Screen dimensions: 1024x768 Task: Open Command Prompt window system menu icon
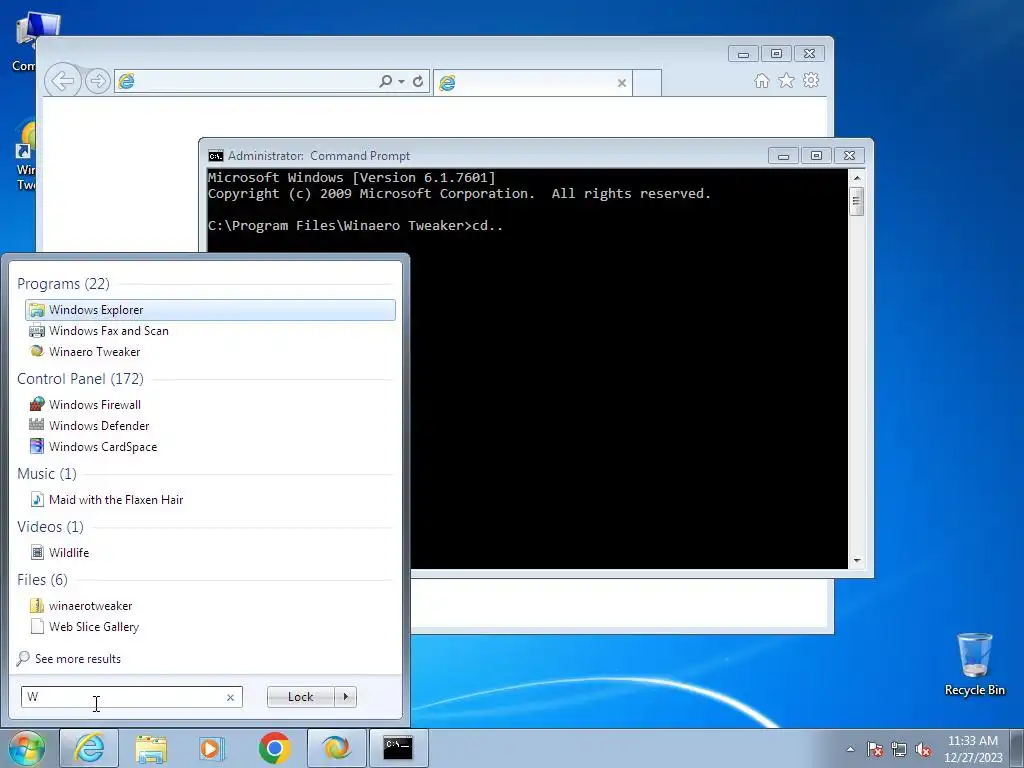tap(216, 155)
